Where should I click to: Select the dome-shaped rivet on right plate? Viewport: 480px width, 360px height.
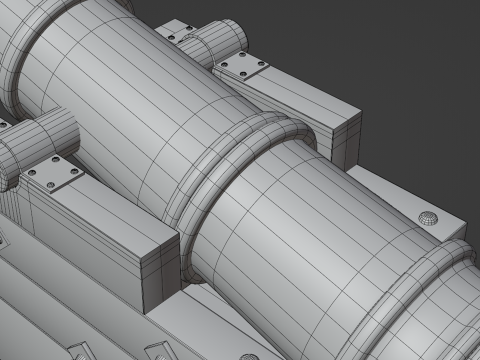click(428, 218)
